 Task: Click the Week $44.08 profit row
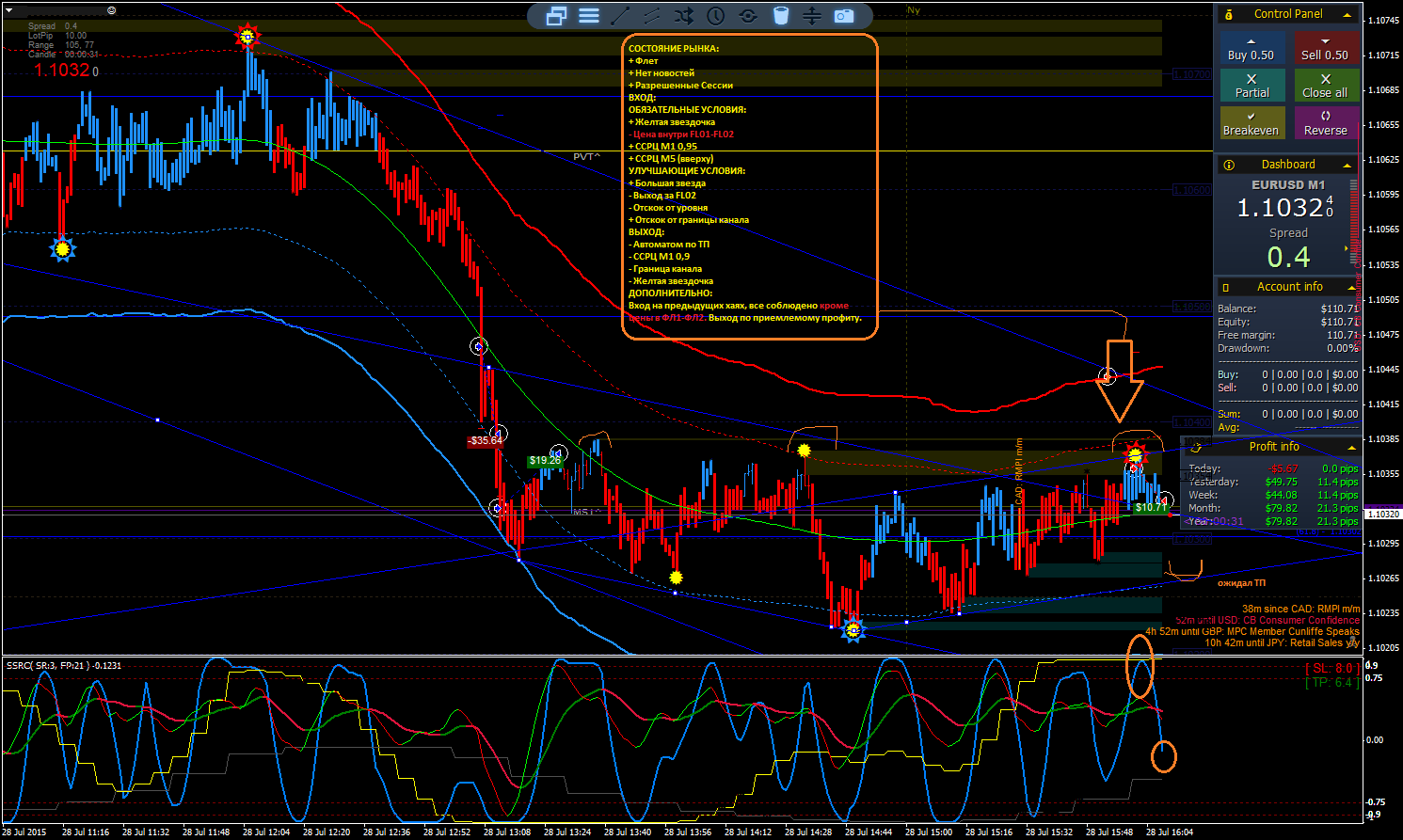(x=1272, y=495)
